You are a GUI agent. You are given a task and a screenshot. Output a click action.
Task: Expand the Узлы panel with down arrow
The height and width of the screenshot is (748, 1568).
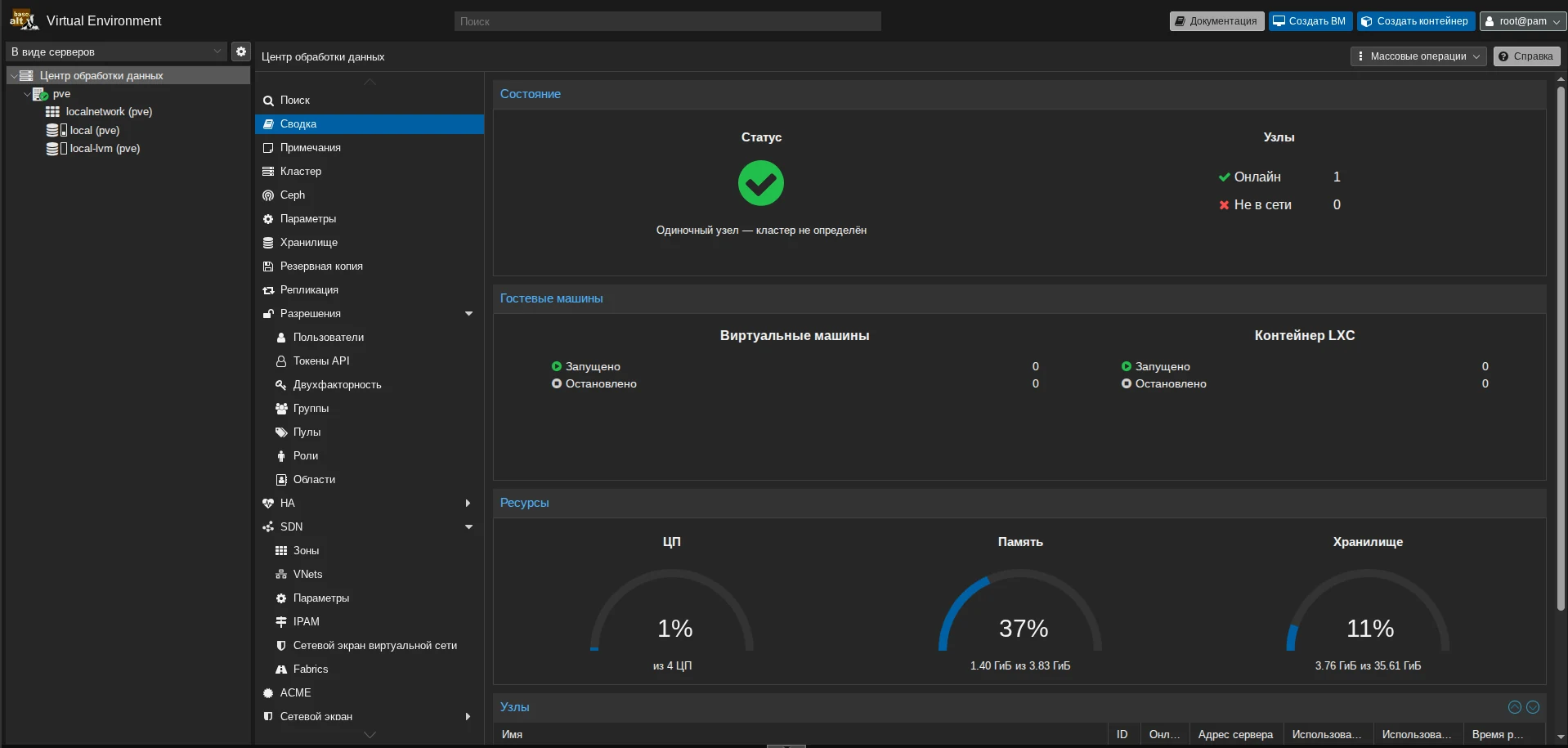[x=1533, y=707]
